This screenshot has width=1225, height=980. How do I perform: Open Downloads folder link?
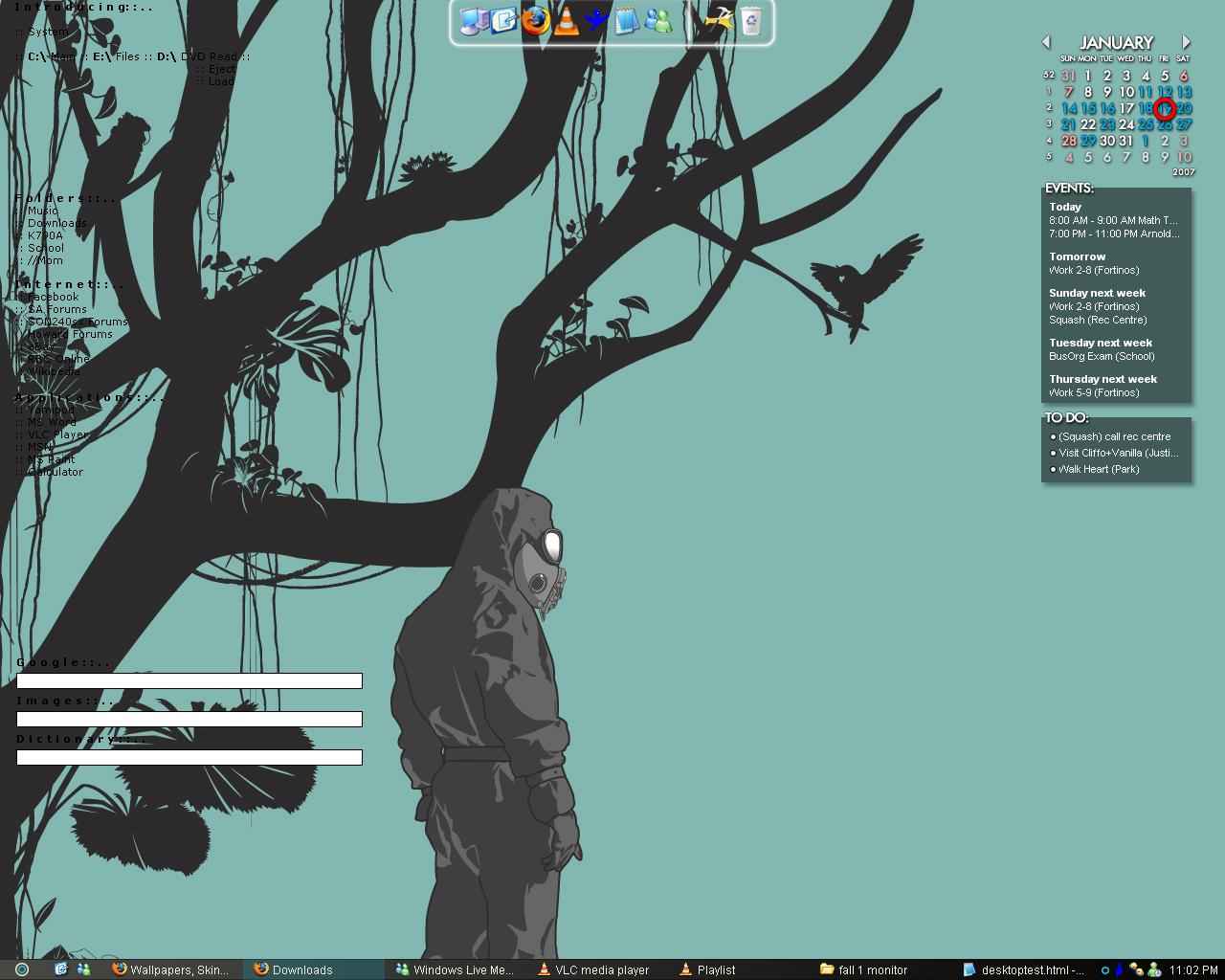57,223
